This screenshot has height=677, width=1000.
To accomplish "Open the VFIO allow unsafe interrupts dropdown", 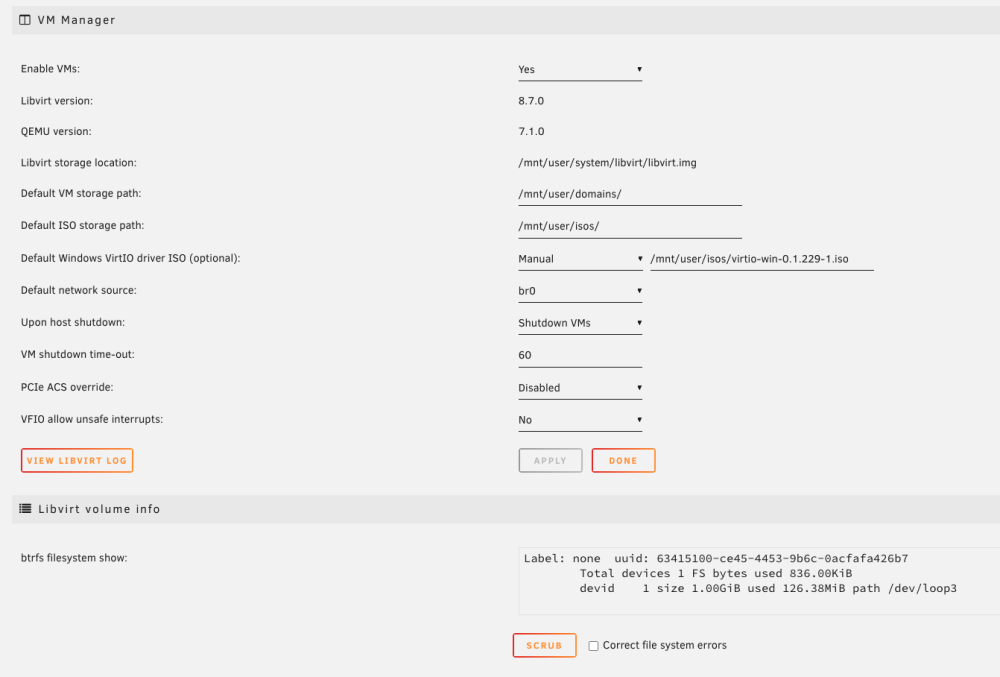I will [x=580, y=420].
